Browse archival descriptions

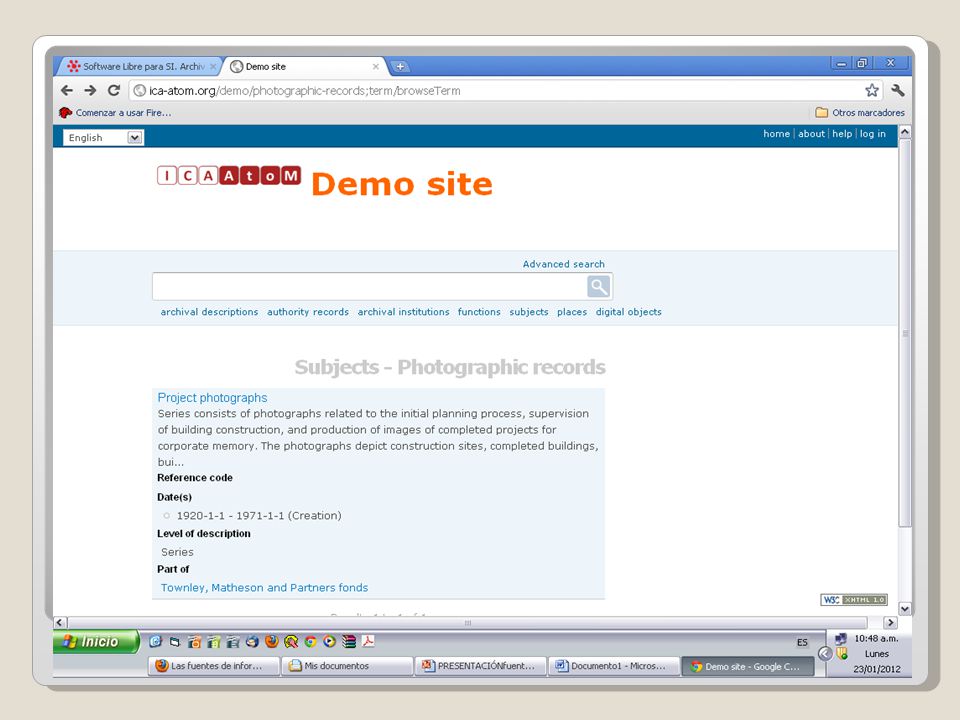coord(209,312)
